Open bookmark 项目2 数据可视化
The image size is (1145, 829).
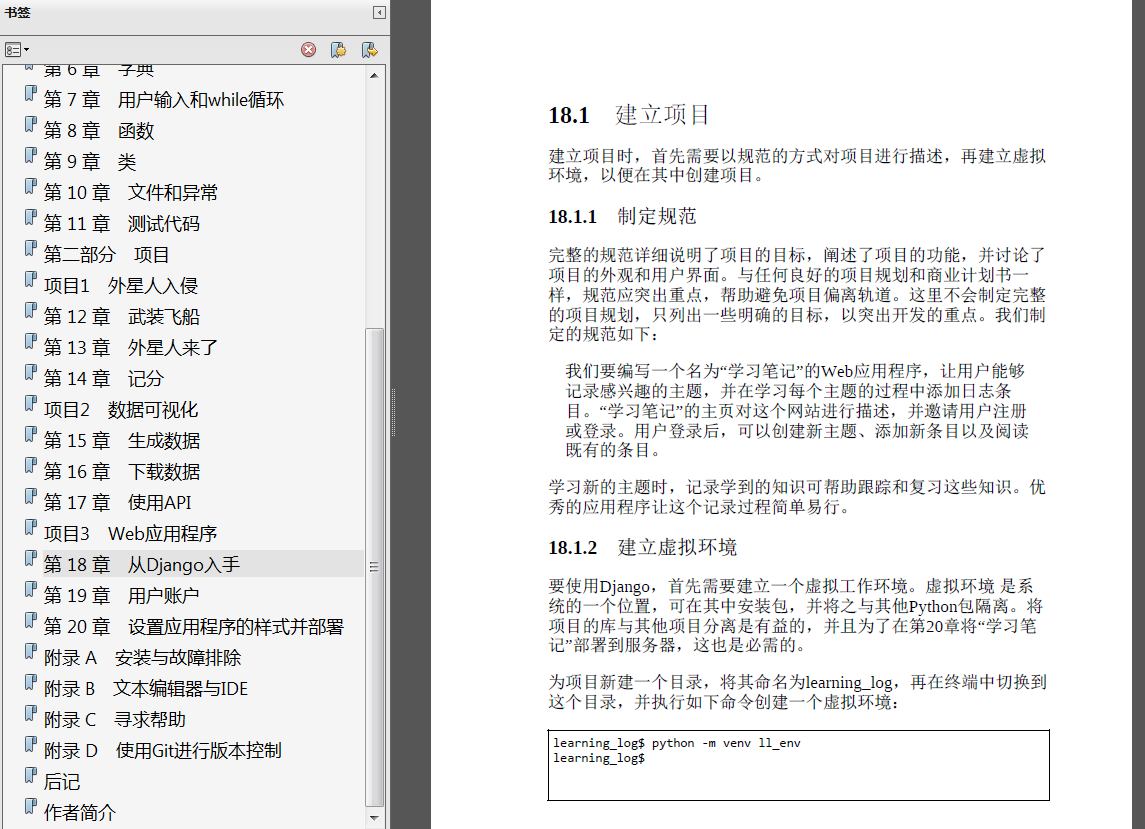point(120,410)
